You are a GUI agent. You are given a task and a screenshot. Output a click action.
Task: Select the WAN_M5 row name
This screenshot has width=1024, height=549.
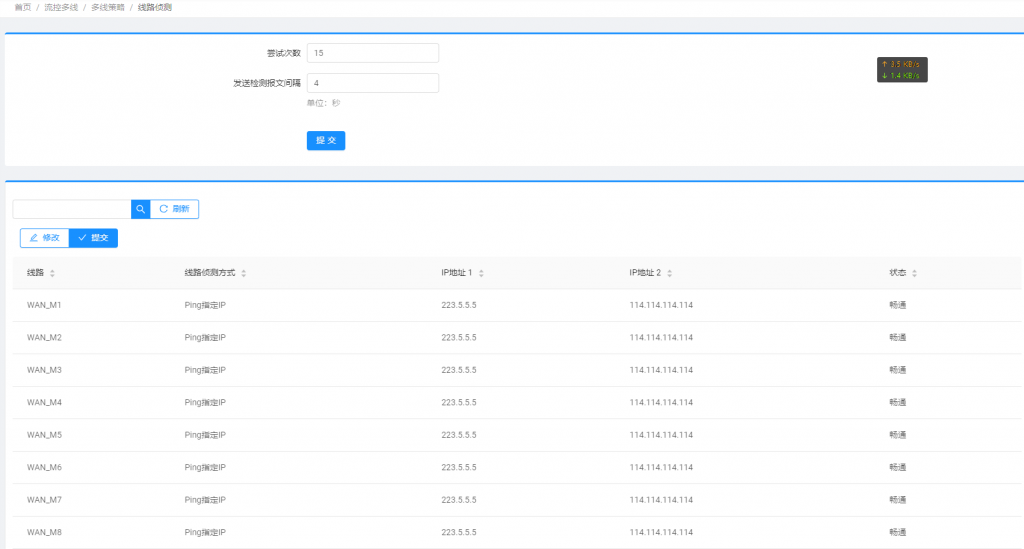[44, 435]
